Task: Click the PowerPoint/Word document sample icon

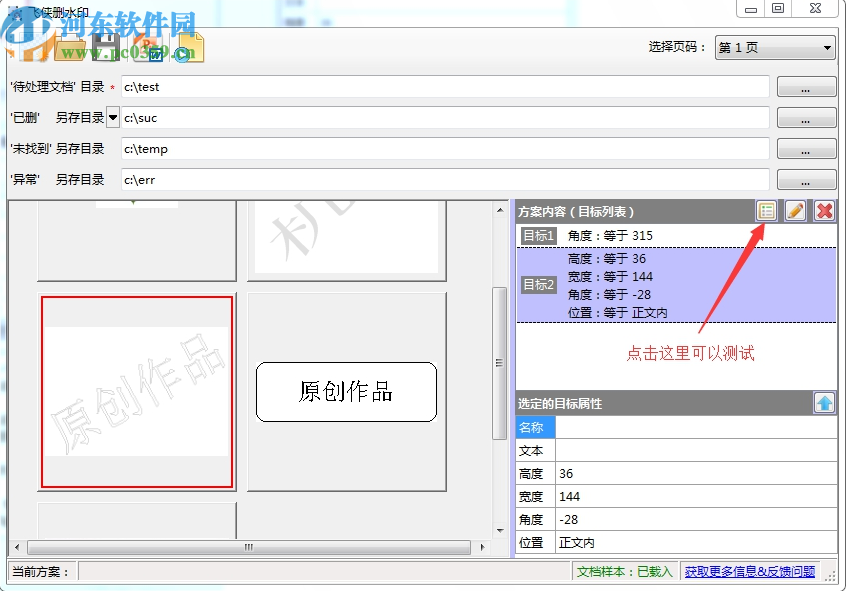Action: click(x=149, y=48)
